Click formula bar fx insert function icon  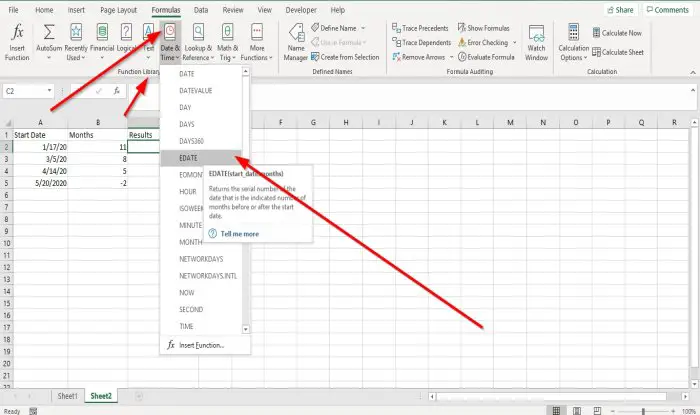click(x=117, y=91)
